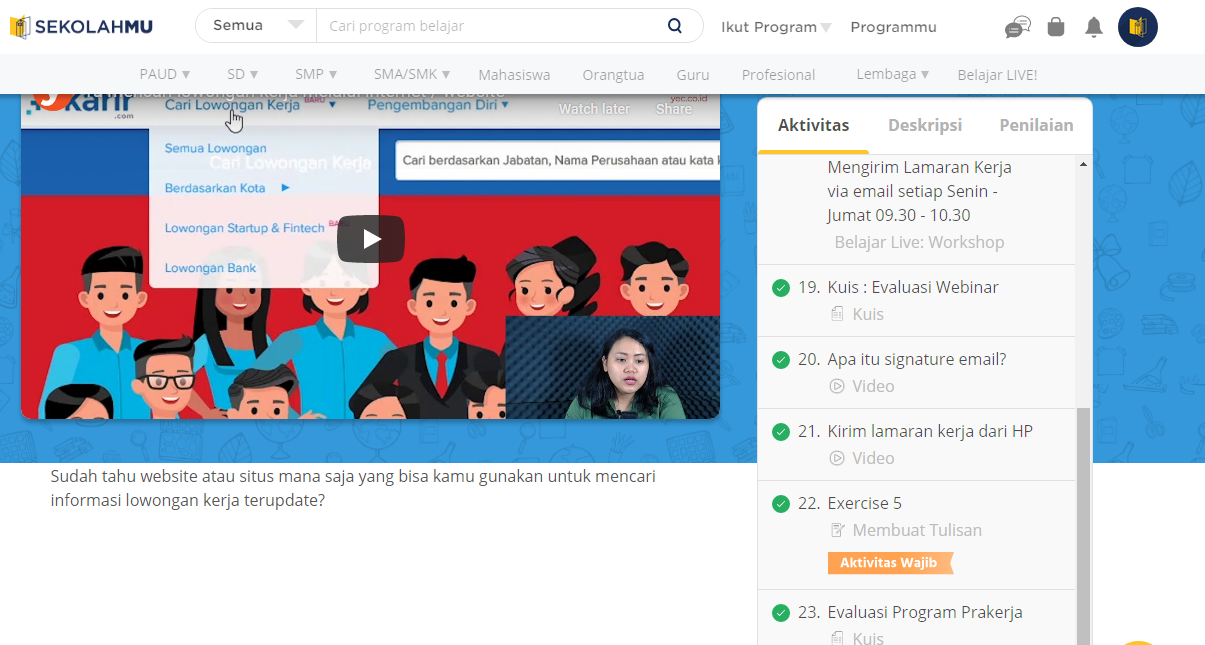Click the green check for activity 22
This screenshot has width=1205, height=645.
(x=781, y=504)
